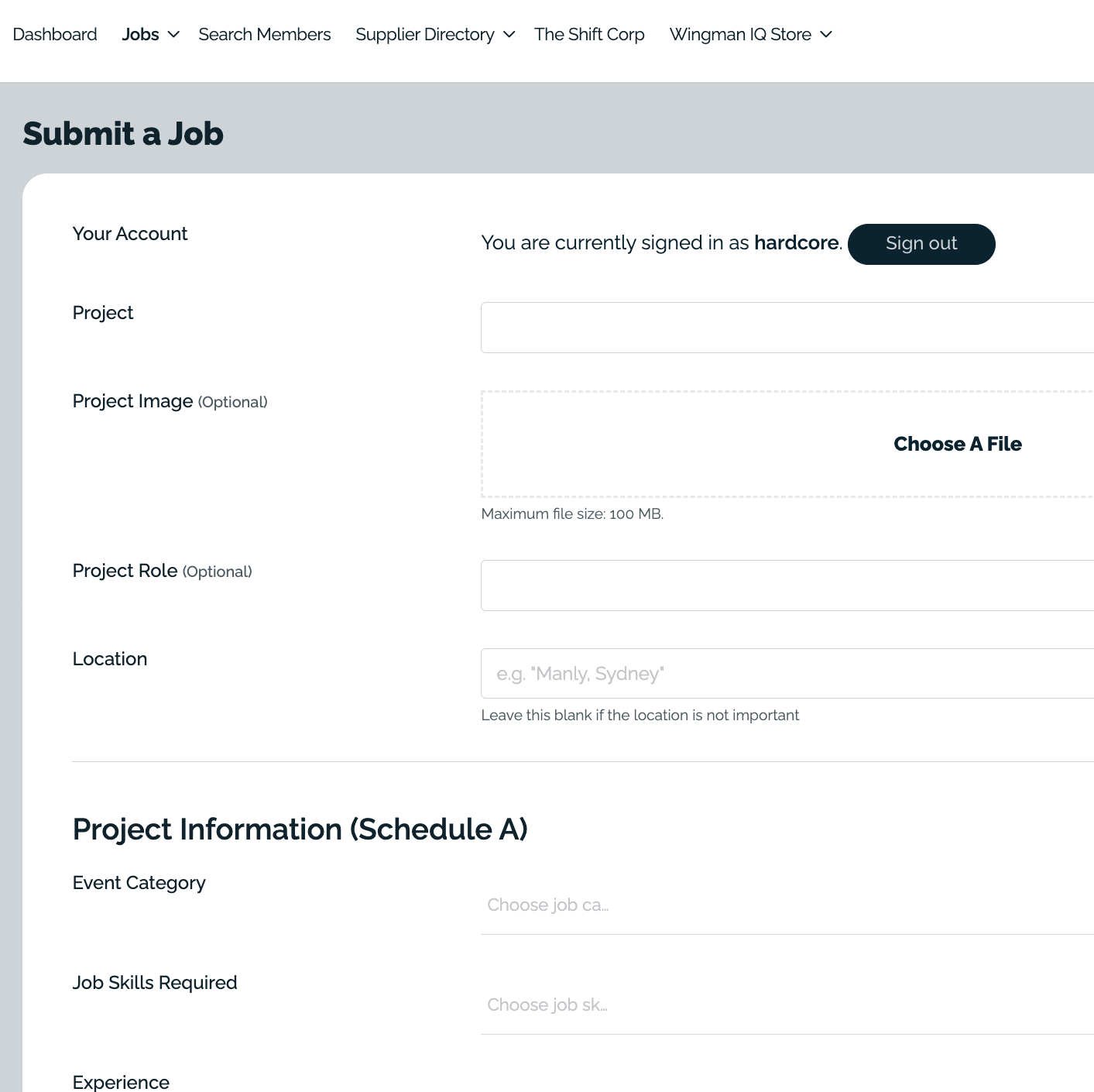Screen dimensions: 1094x1092
Task: Go to Search Members
Action: pos(264,35)
